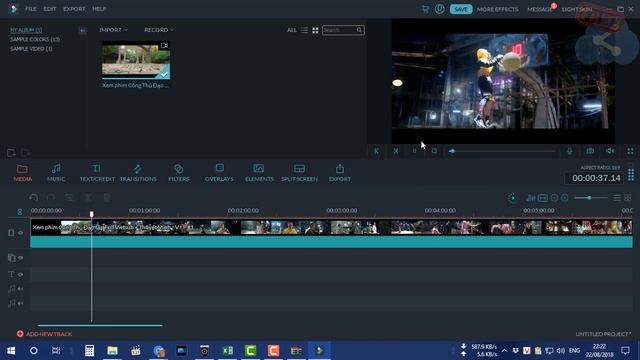Switch media library to list view
The width and height of the screenshot is (640, 360).
click(304, 30)
